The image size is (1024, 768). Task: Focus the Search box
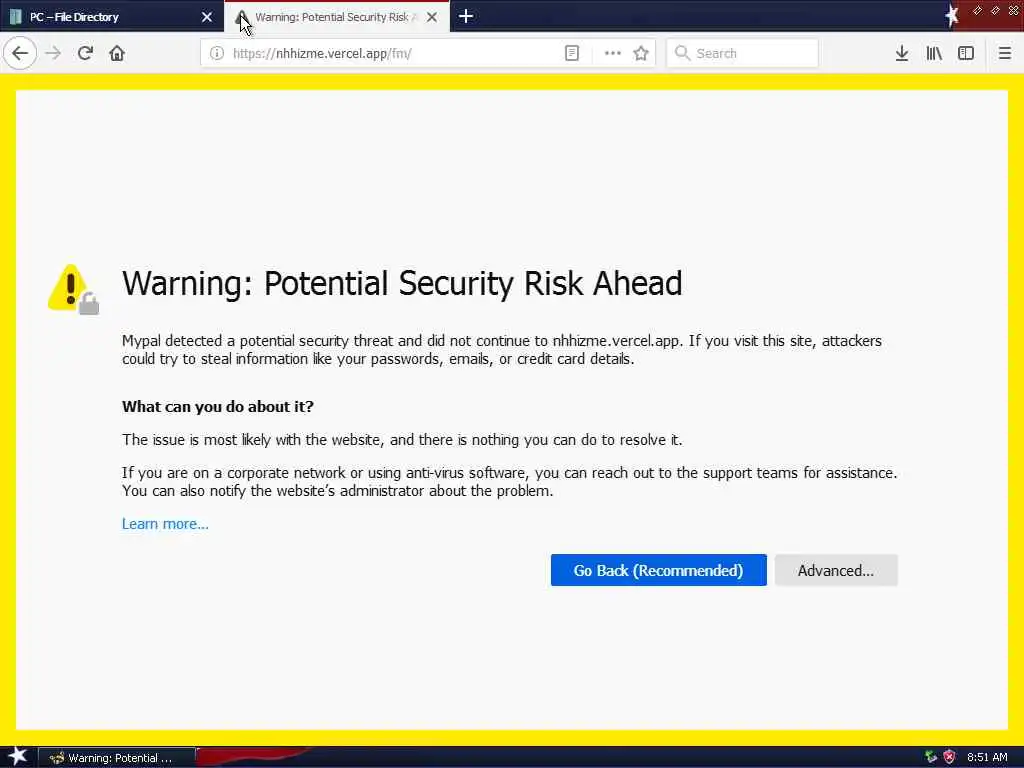coord(742,53)
